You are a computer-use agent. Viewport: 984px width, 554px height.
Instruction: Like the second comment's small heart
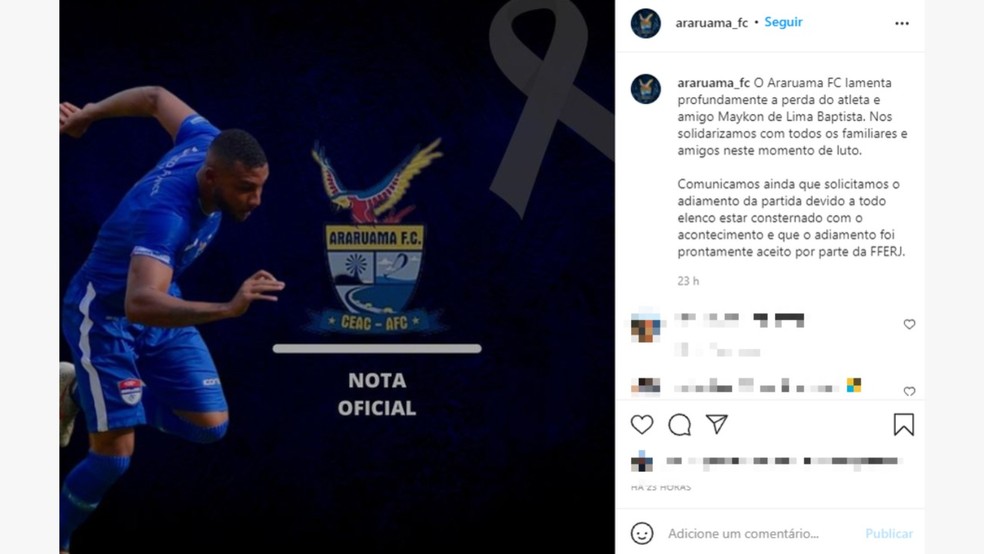909,392
